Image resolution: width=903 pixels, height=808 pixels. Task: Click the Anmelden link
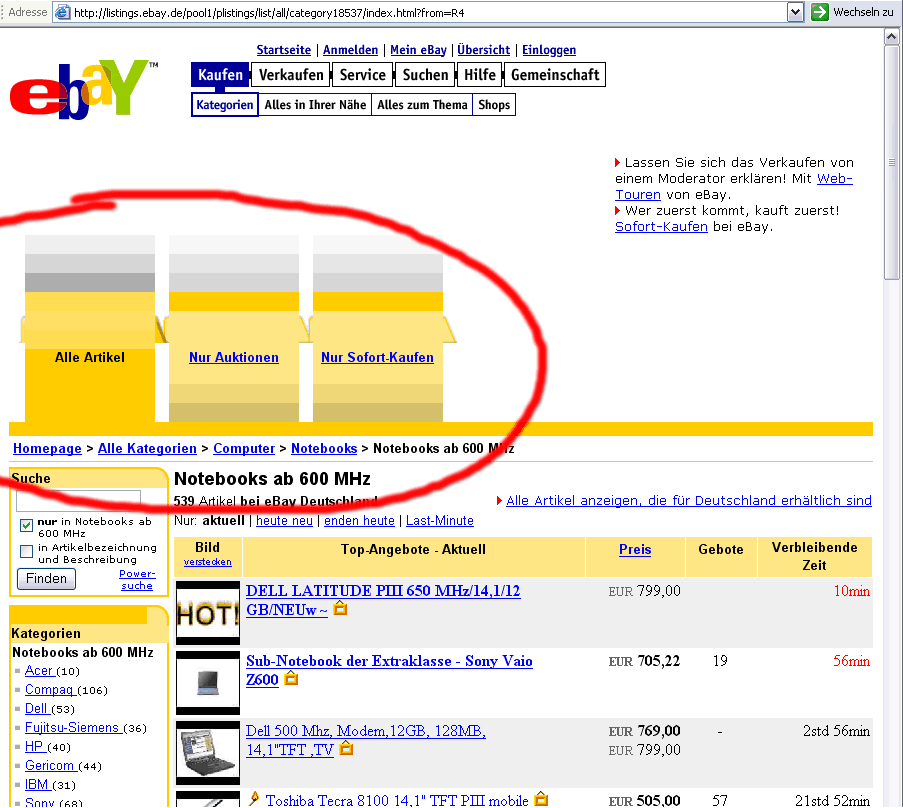[x=350, y=50]
